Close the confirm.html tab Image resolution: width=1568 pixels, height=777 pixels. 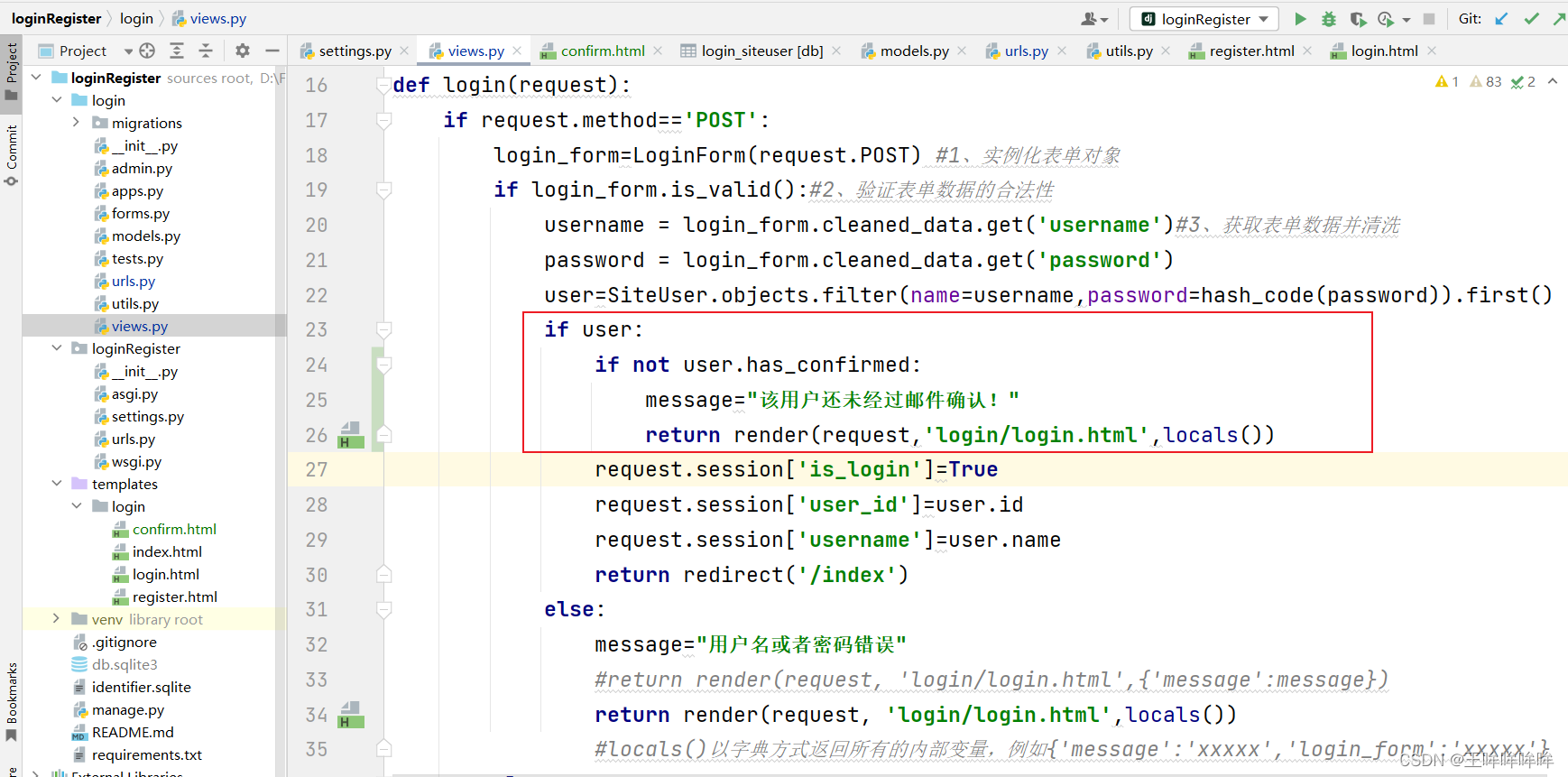pos(658,51)
